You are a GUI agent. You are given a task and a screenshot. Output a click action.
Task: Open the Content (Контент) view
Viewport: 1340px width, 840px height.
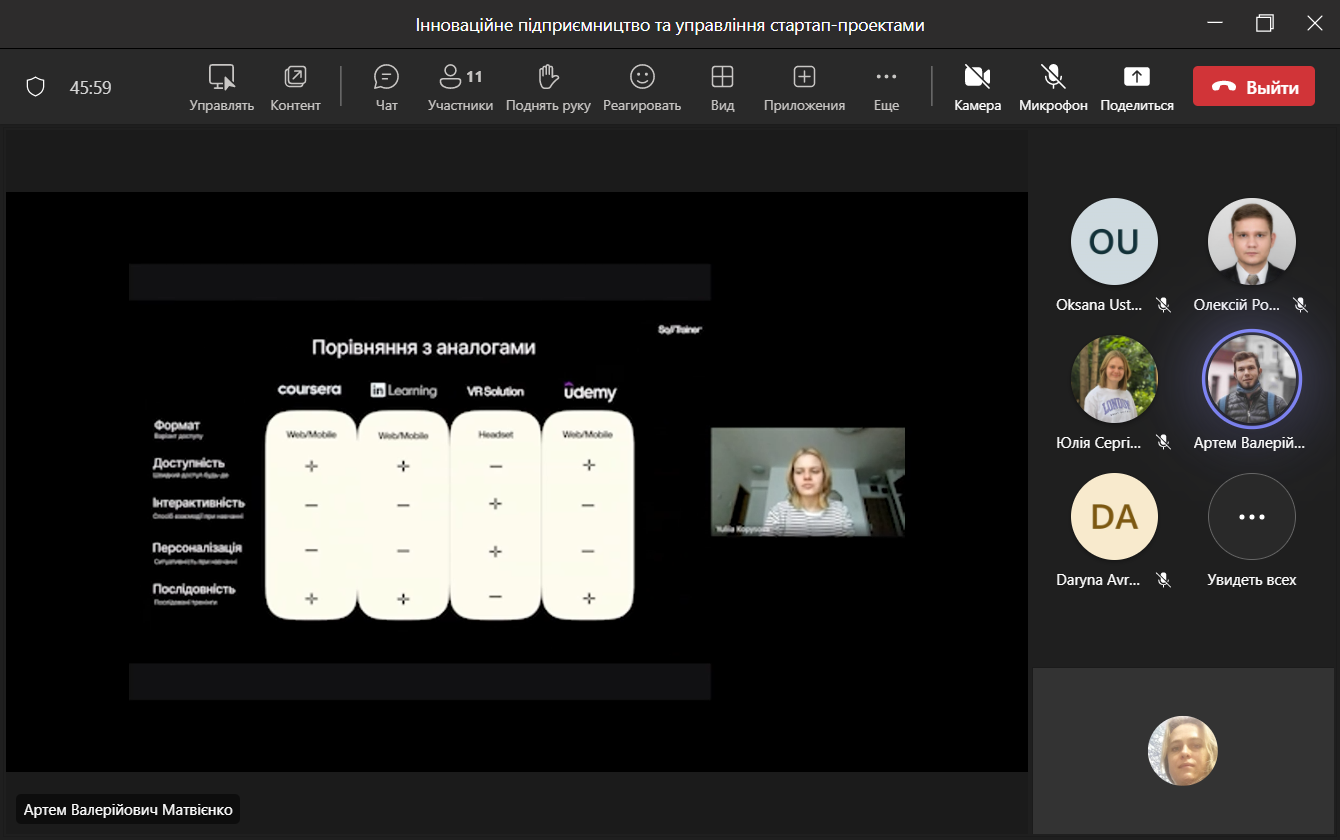pos(295,87)
